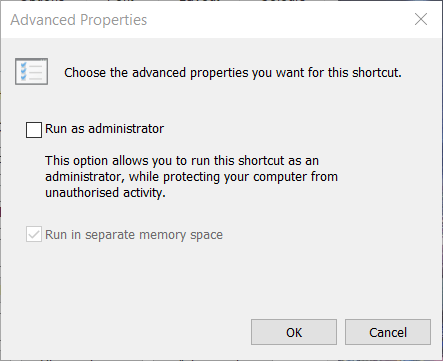Click the word 'administrator' beside the empty checkbox

(x=126, y=129)
